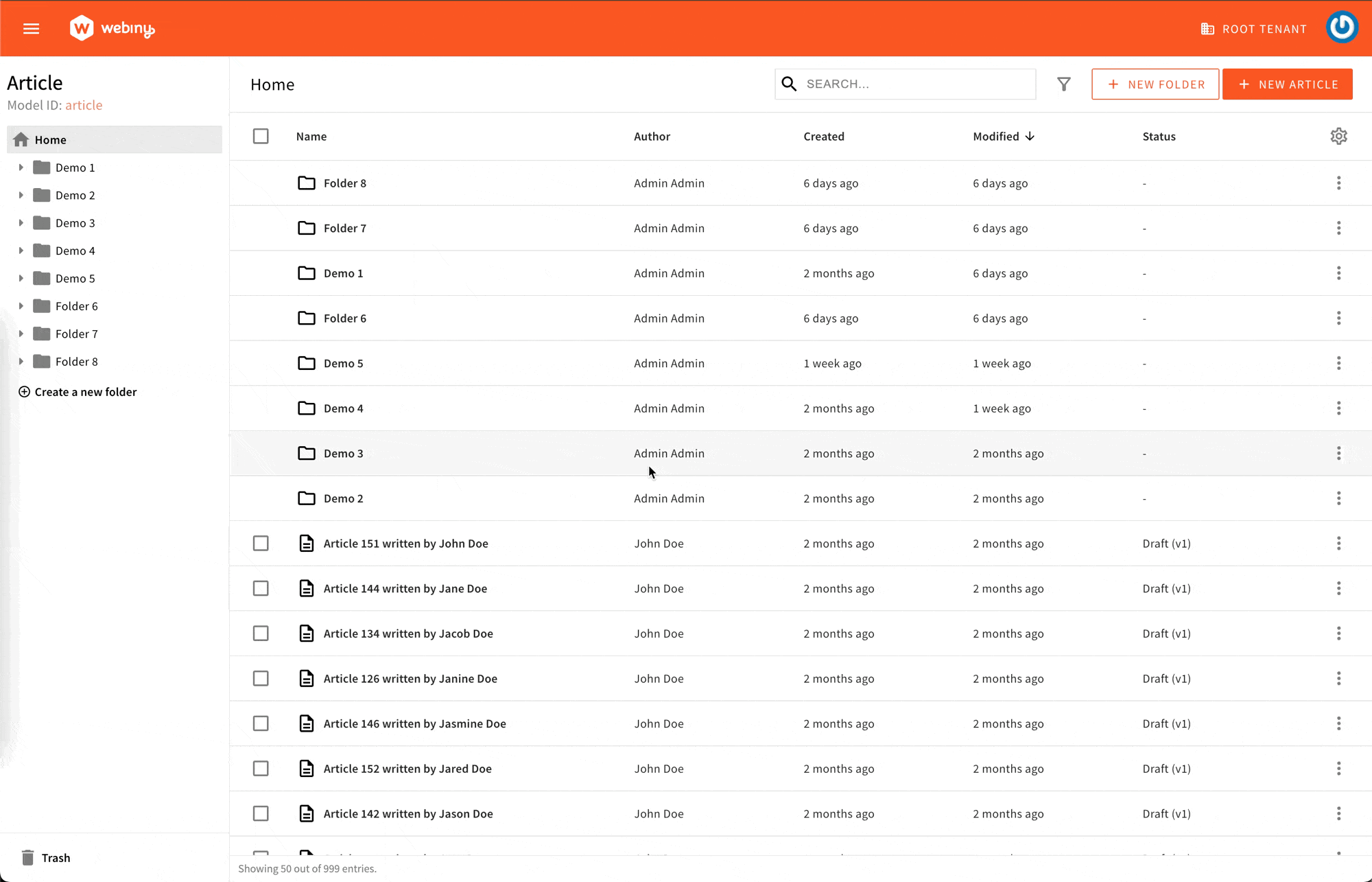Expand Folder 7 in the sidebar
The width and height of the screenshot is (1372, 882).
[21, 334]
